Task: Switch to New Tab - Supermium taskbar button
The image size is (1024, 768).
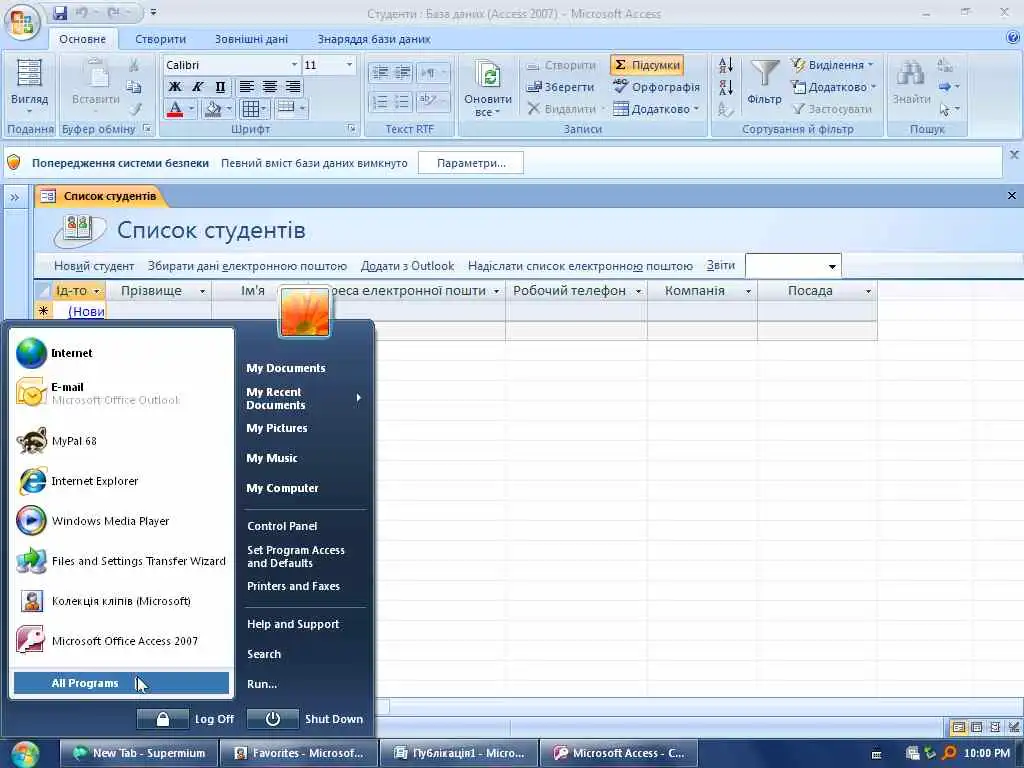Action: pos(139,753)
